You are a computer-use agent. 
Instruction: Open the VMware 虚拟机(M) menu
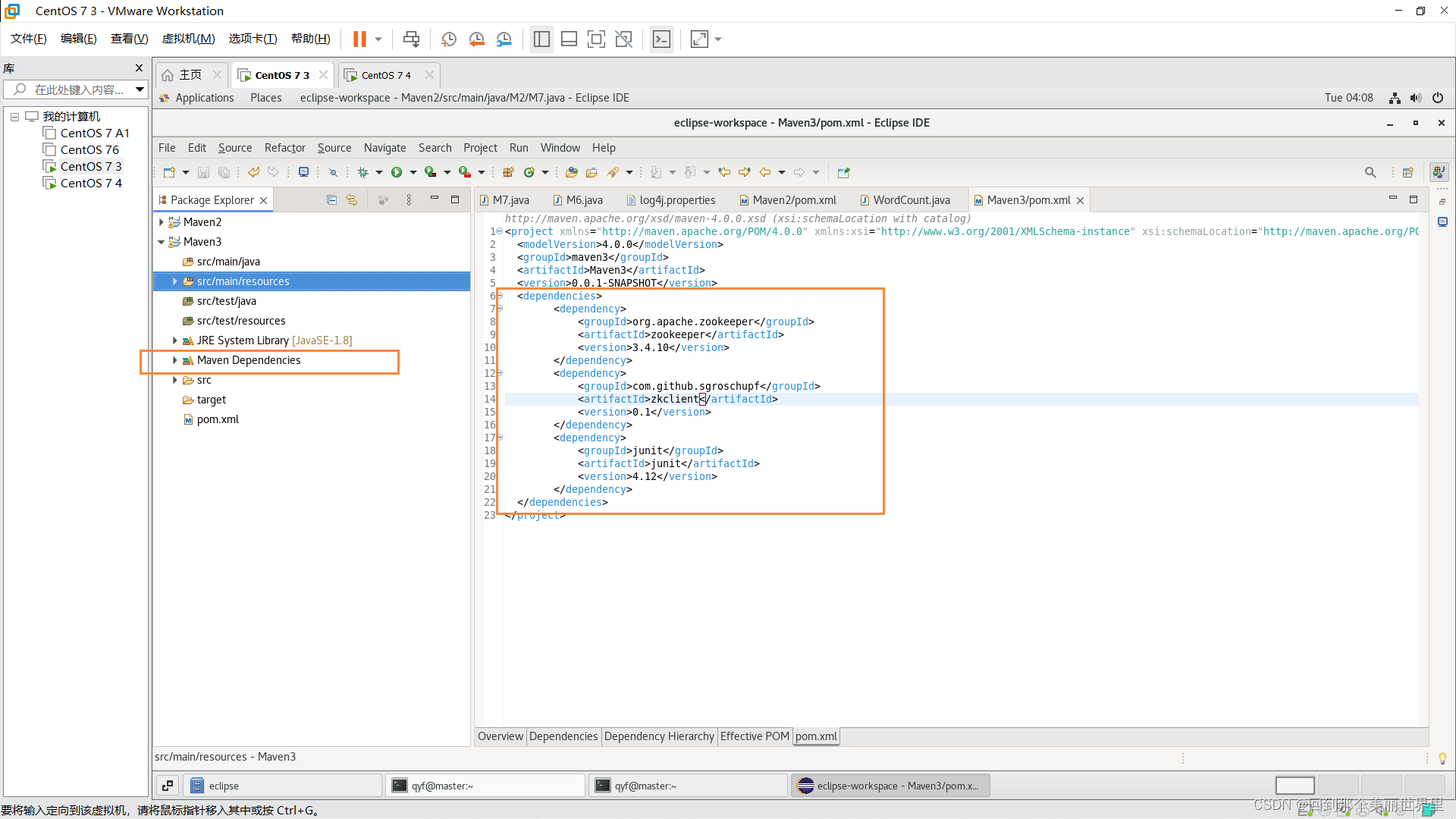(x=188, y=39)
